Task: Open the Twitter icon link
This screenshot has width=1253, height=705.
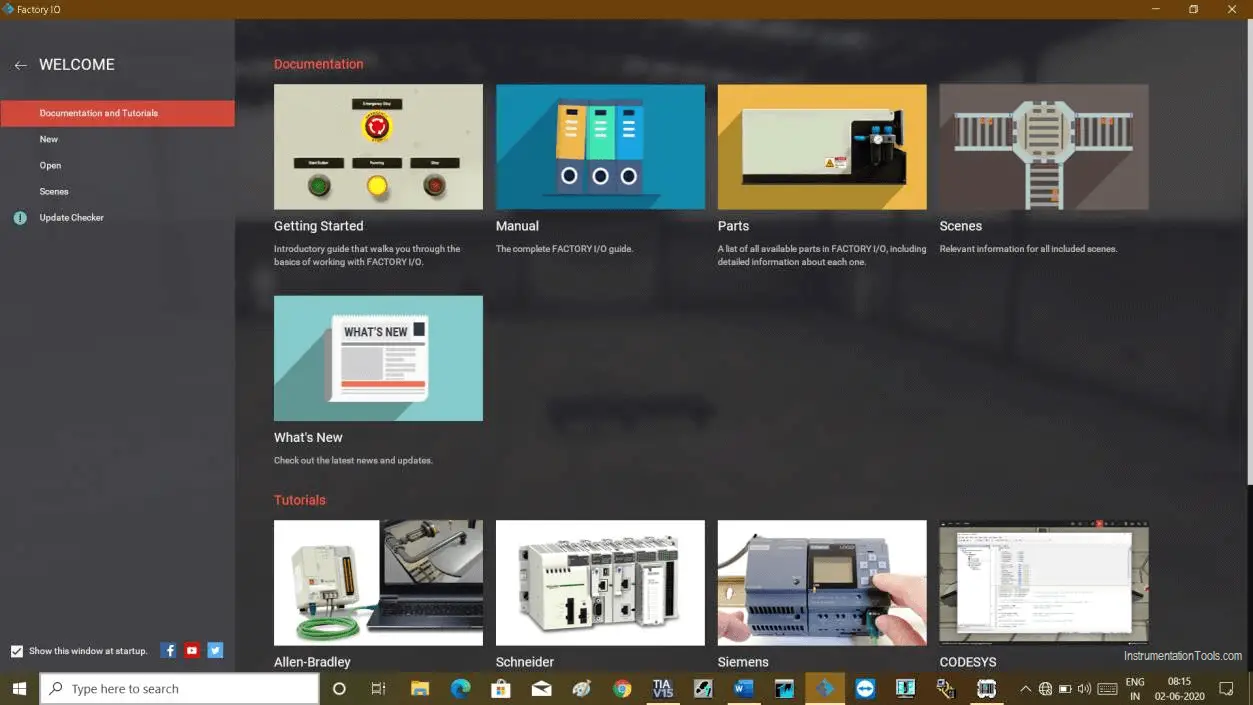Action: point(215,650)
